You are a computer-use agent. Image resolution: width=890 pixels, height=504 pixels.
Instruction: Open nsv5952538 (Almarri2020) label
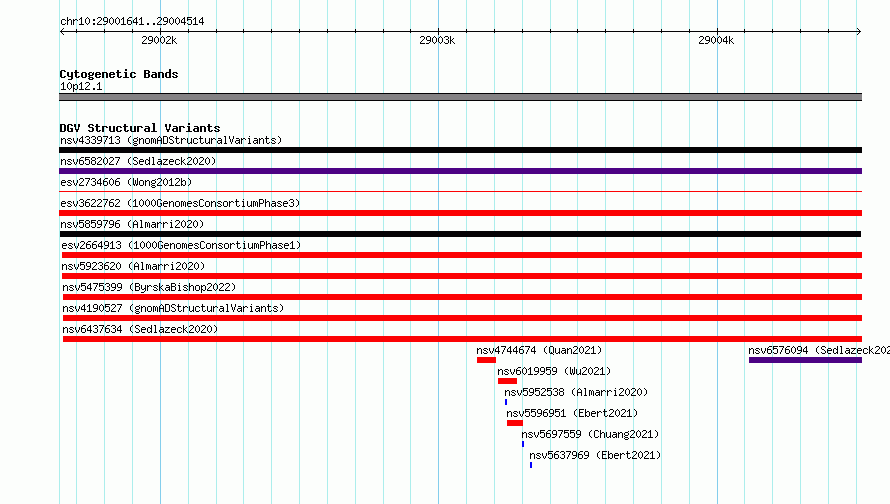(x=576, y=392)
